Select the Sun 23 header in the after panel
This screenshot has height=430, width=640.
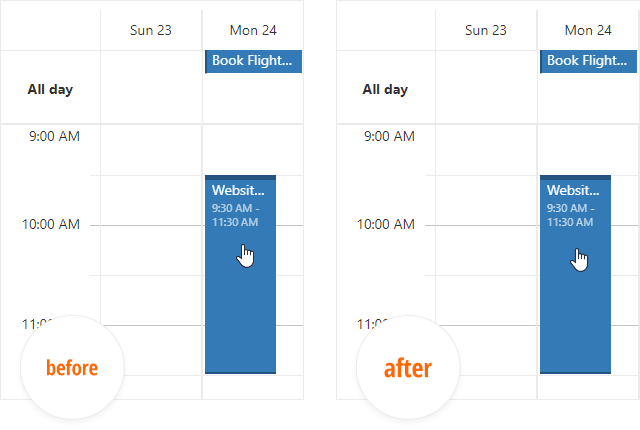[x=486, y=30]
